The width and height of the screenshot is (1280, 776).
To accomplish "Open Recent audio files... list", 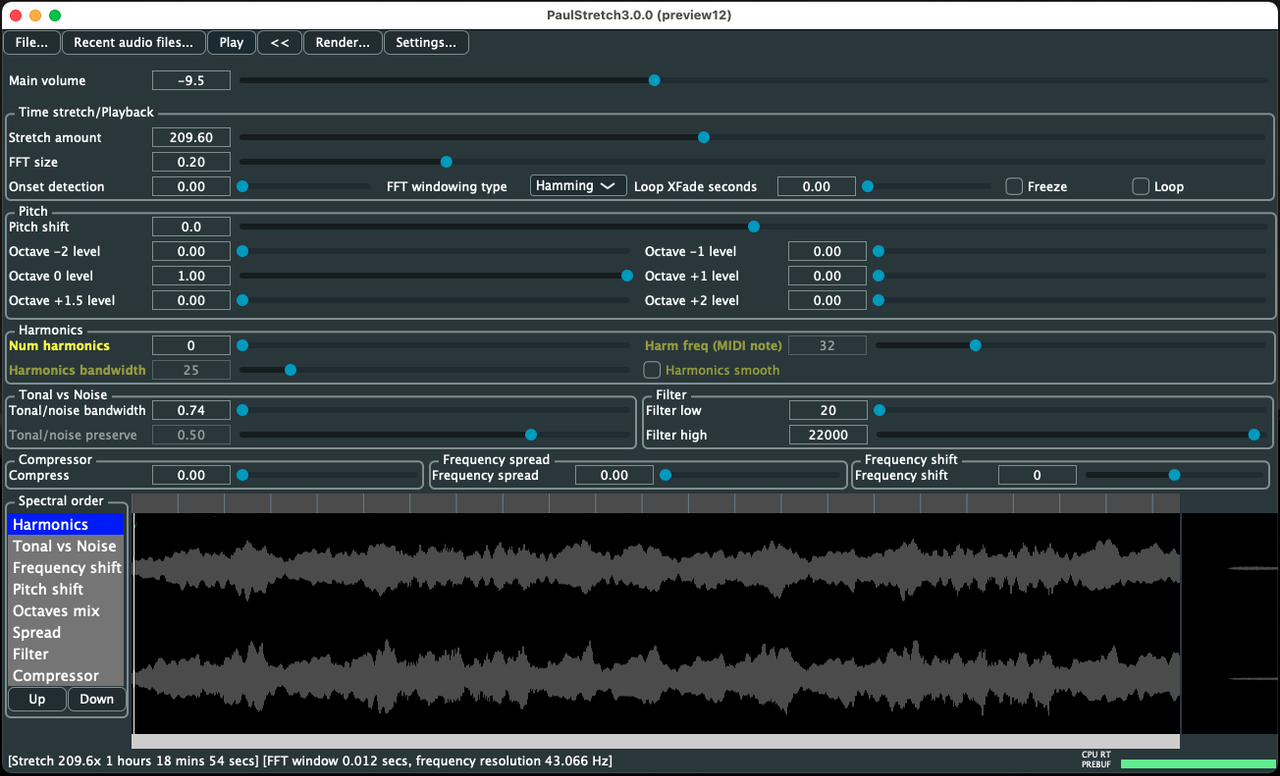I will (134, 42).
